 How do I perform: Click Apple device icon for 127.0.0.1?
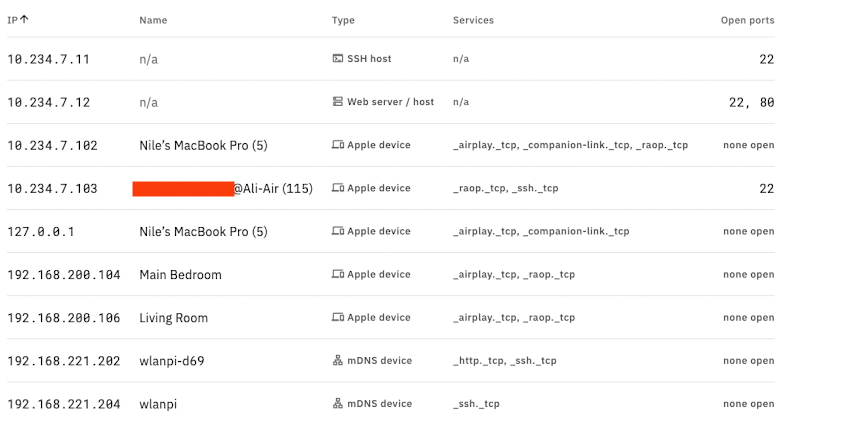coord(337,231)
